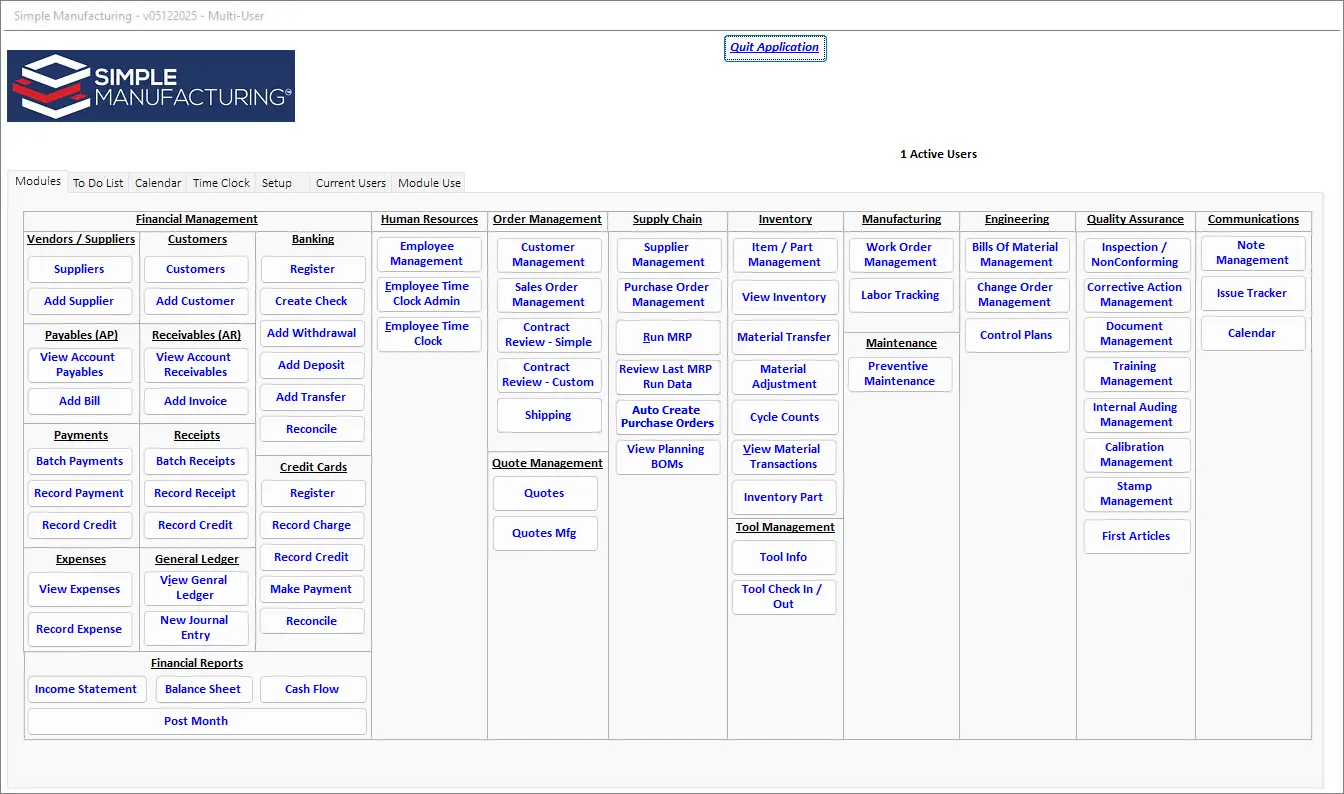Select the Current Users tab

[x=350, y=183]
